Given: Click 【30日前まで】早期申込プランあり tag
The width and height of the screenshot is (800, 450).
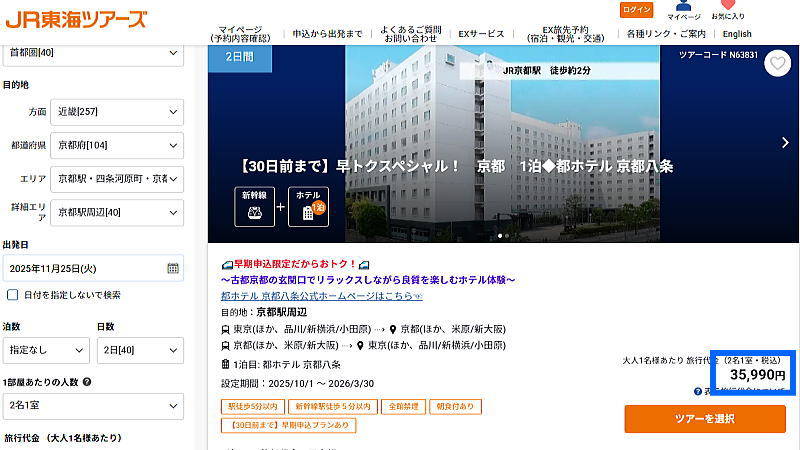Looking at the screenshot, I should click(x=288, y=425).
